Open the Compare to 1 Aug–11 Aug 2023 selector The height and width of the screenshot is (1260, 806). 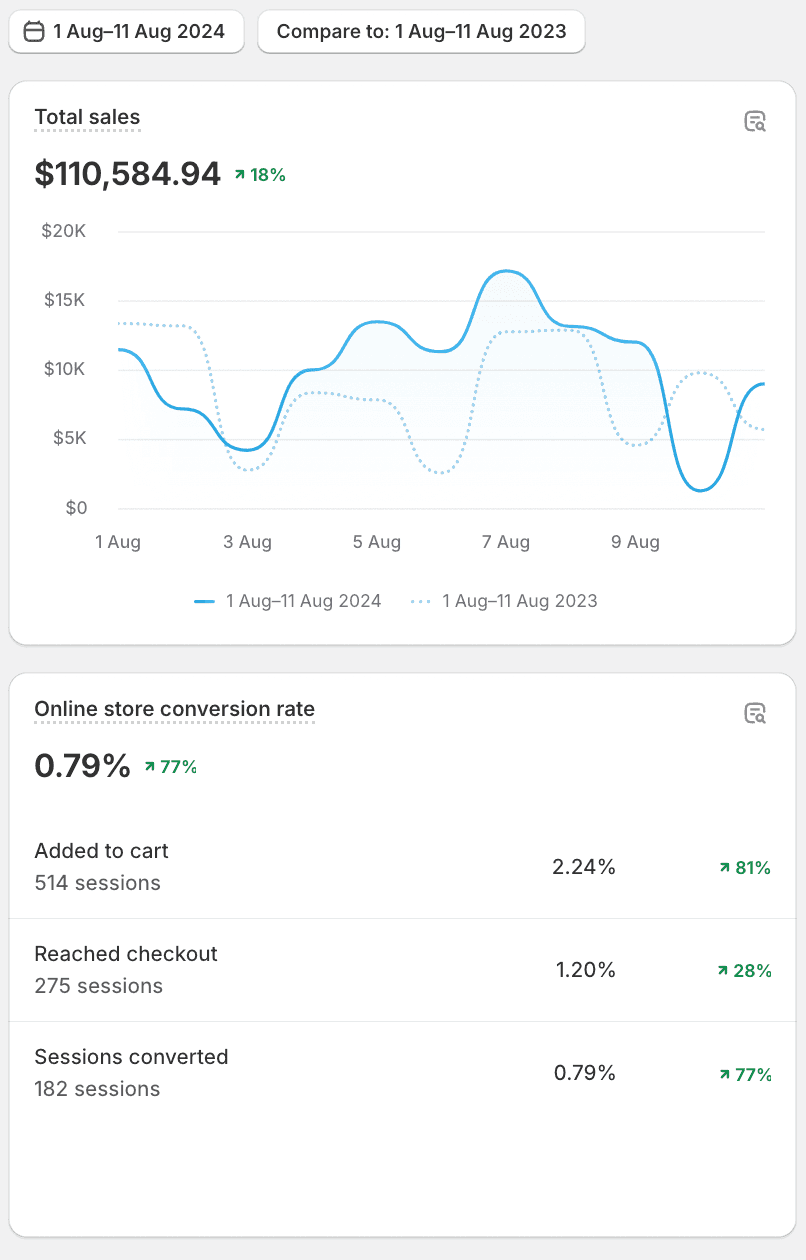(x=421, y=32)
